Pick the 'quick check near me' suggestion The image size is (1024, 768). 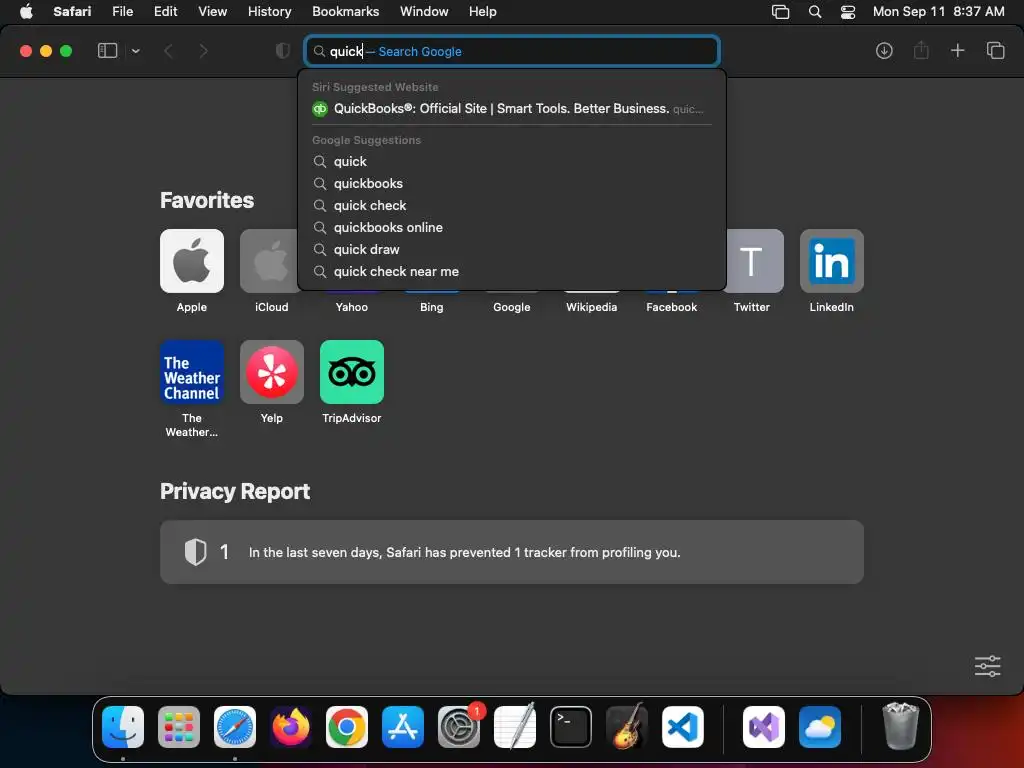(x=512, y=272)
